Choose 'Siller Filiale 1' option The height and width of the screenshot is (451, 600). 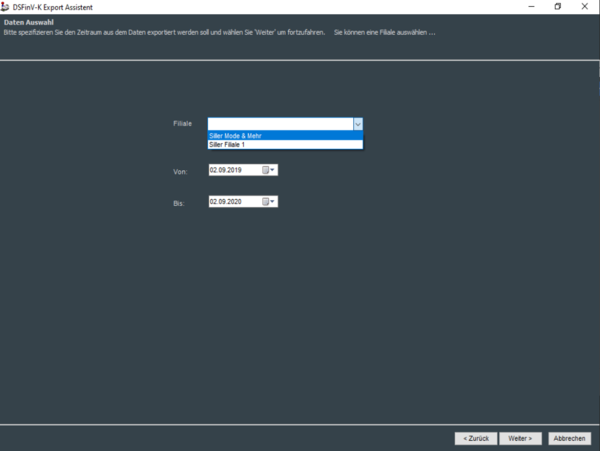[285, 145]
